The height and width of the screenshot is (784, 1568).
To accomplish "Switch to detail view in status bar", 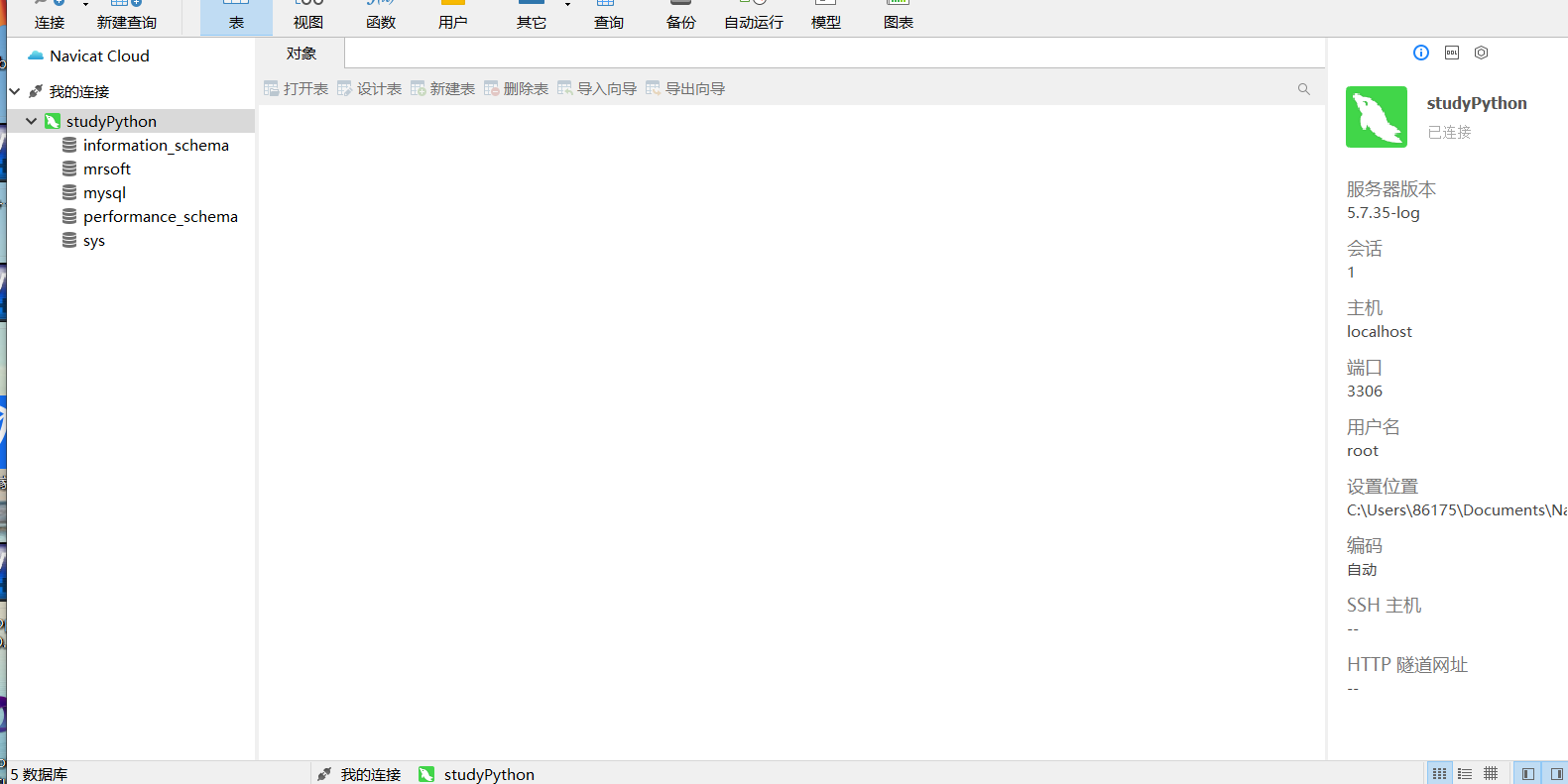I will pyautogui.click(x=1465, y=773).
